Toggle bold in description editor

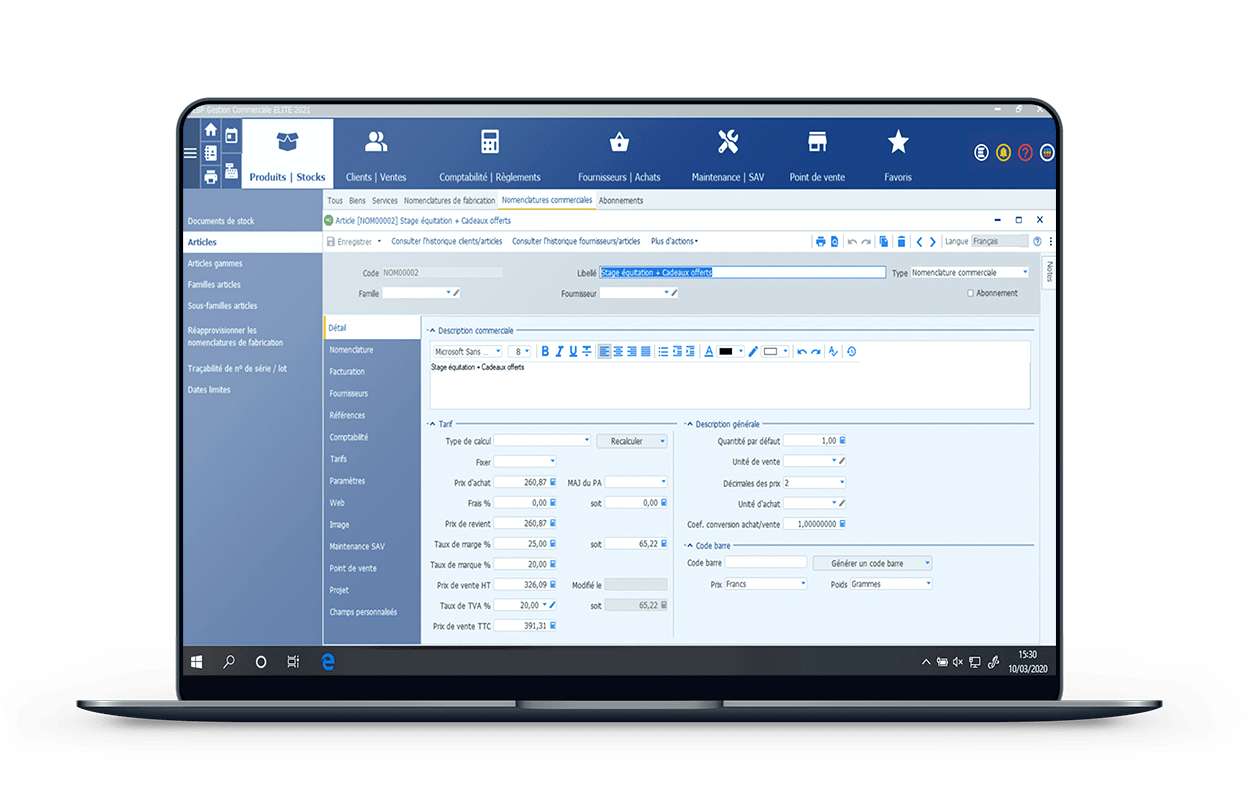coord(545,351)
